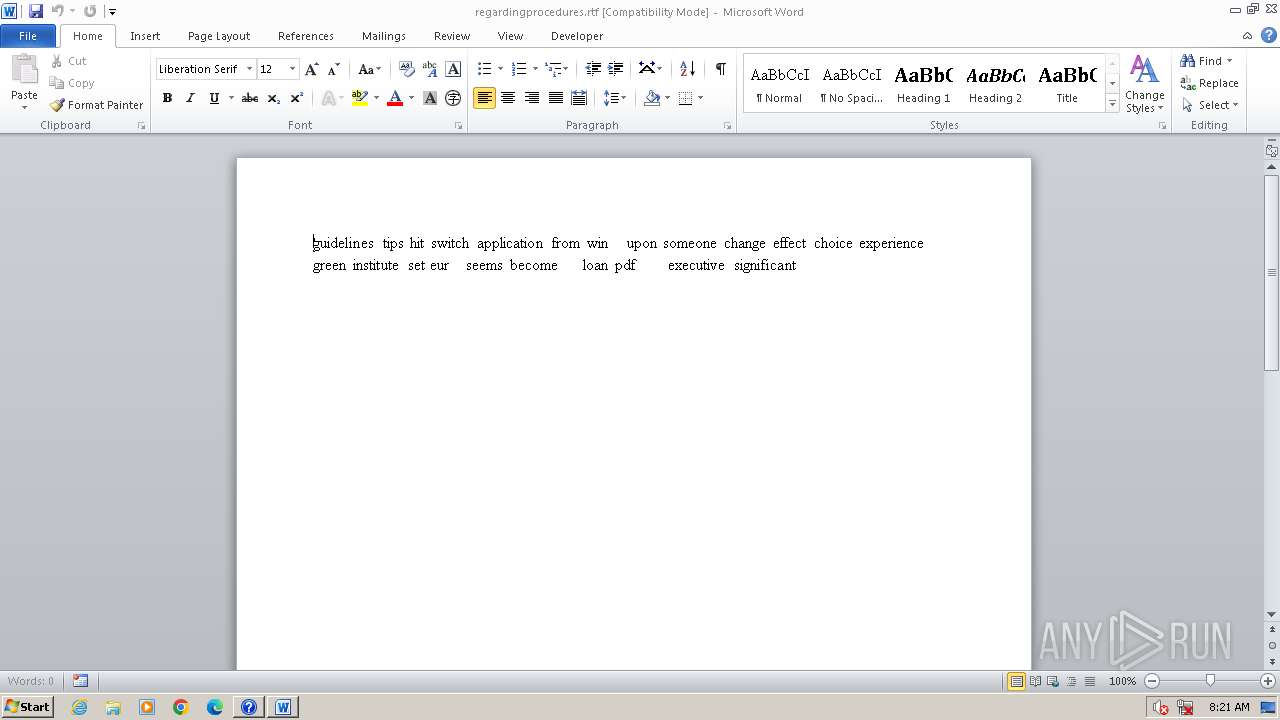
Task: Click the Character Border icon
Action: (453, 69)
